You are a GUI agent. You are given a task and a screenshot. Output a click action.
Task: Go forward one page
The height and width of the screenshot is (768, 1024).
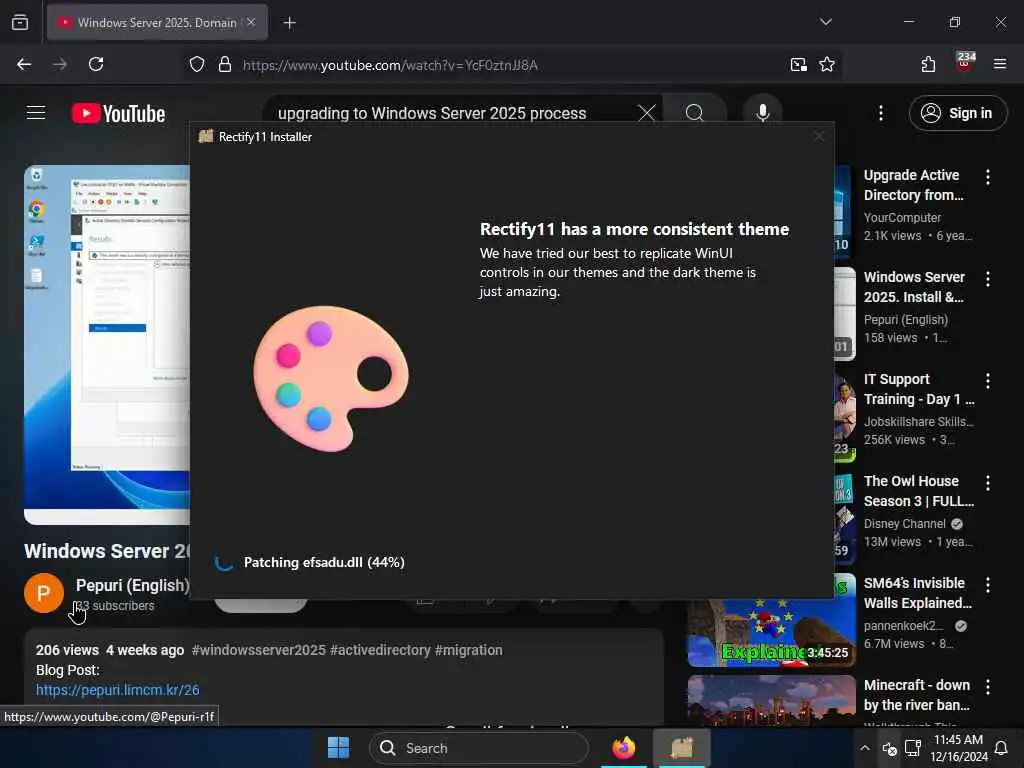pyautogui.click(x=60, y=64)
